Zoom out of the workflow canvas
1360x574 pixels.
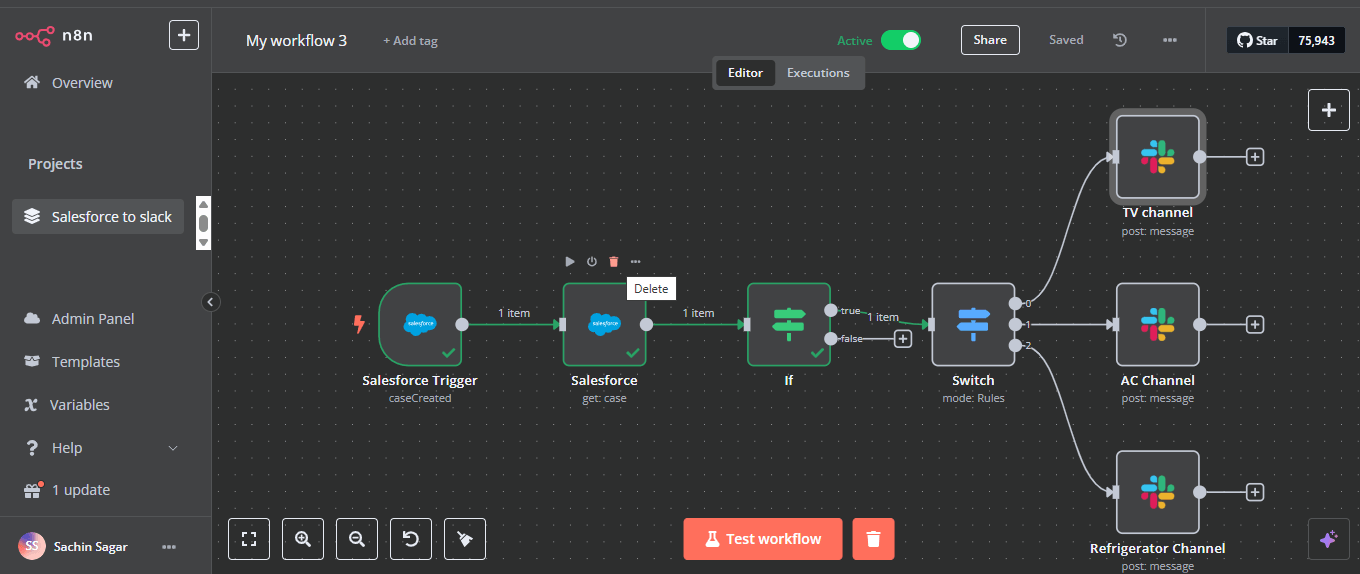[357, 539]
